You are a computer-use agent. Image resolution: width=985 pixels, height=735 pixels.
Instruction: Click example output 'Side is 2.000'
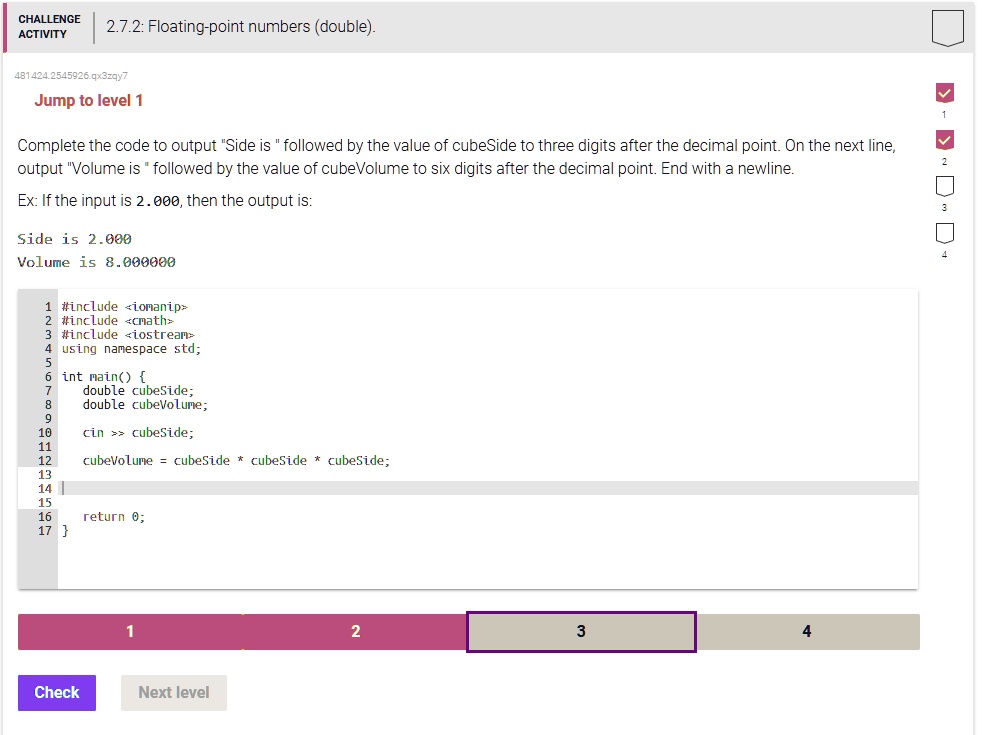(x=74, y=239)
